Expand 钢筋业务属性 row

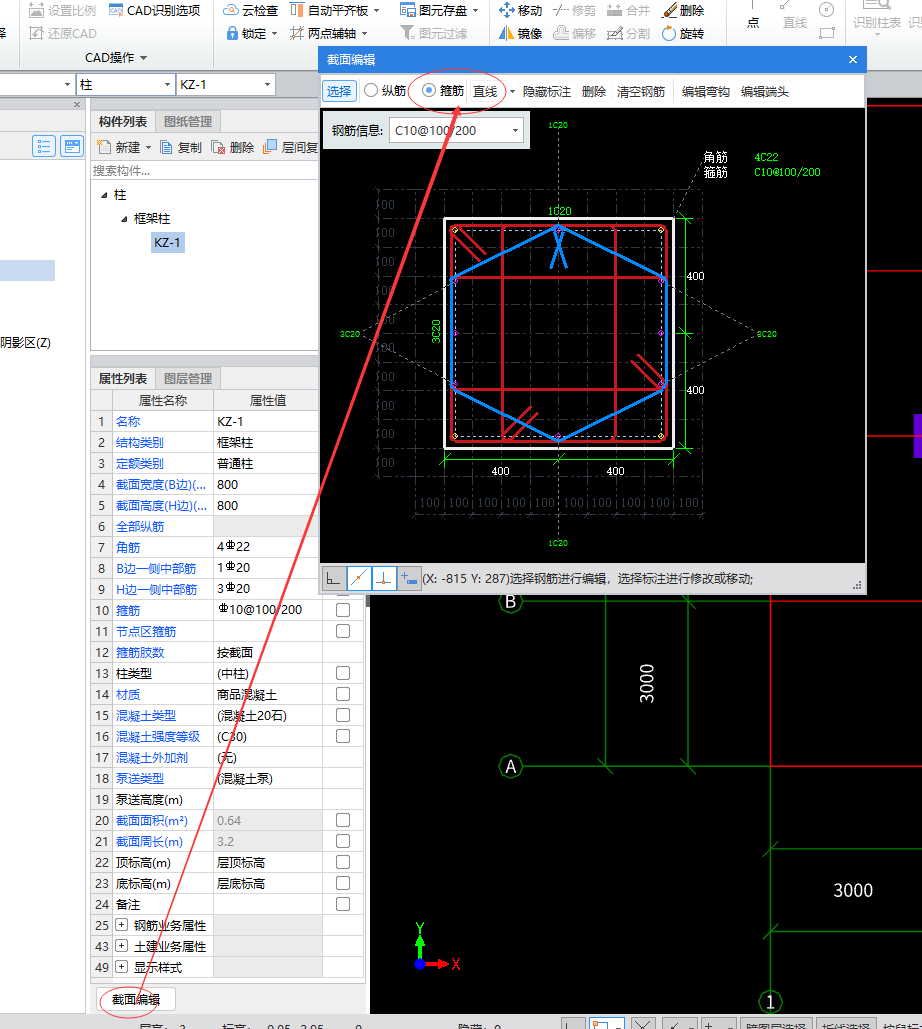[121, 925]
